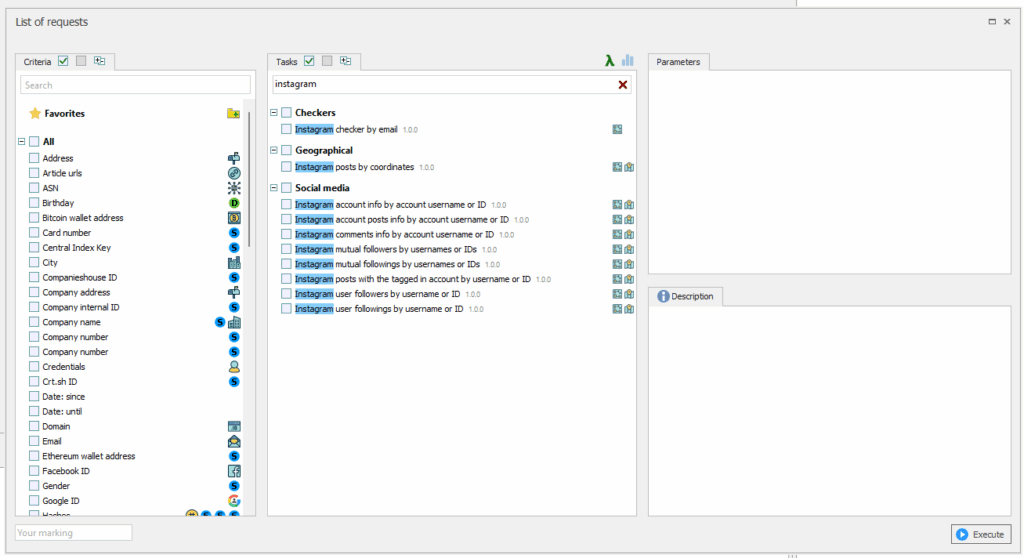1024x558 pixels.
Task: Clear the instagram search with red X
Action: 622,84
